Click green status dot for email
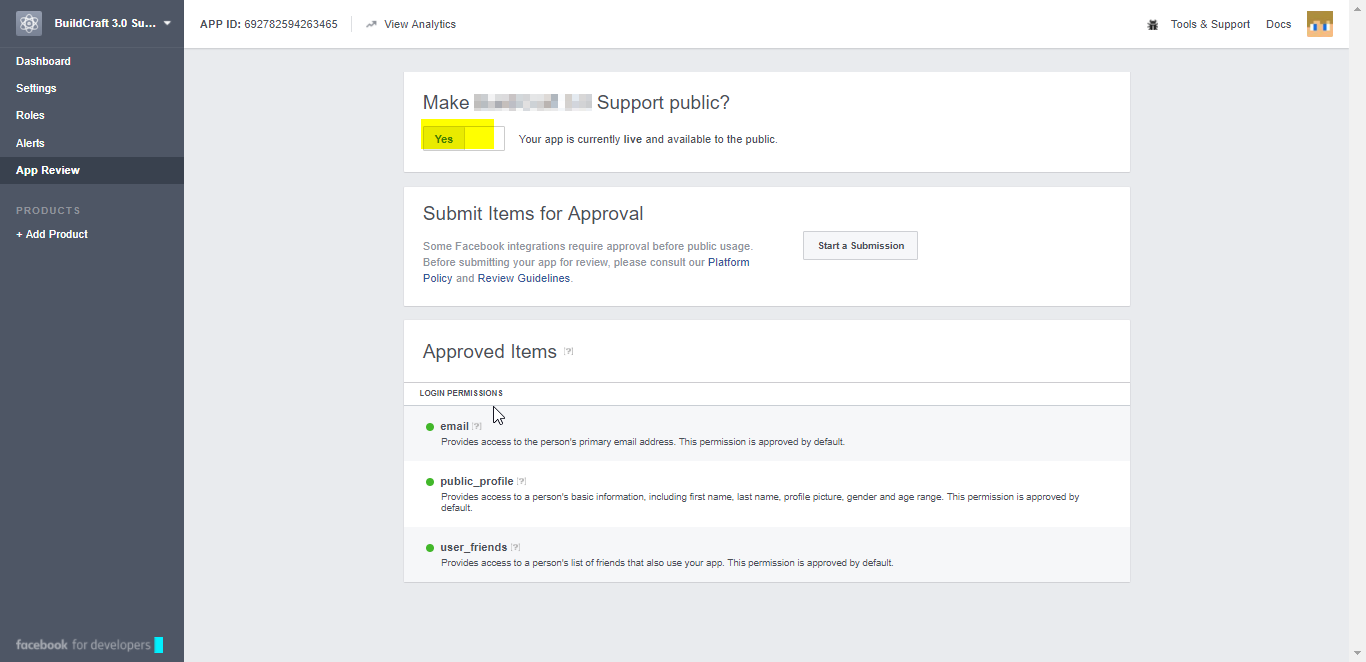This screenshot has width=1366, height=662. click(430, 427)
